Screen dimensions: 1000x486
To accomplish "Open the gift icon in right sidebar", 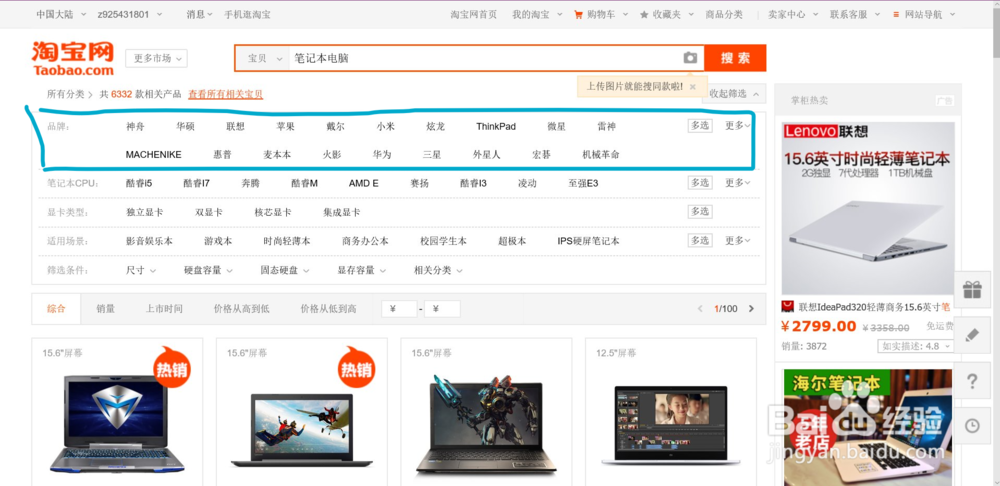I will click(x=972, y=290).
